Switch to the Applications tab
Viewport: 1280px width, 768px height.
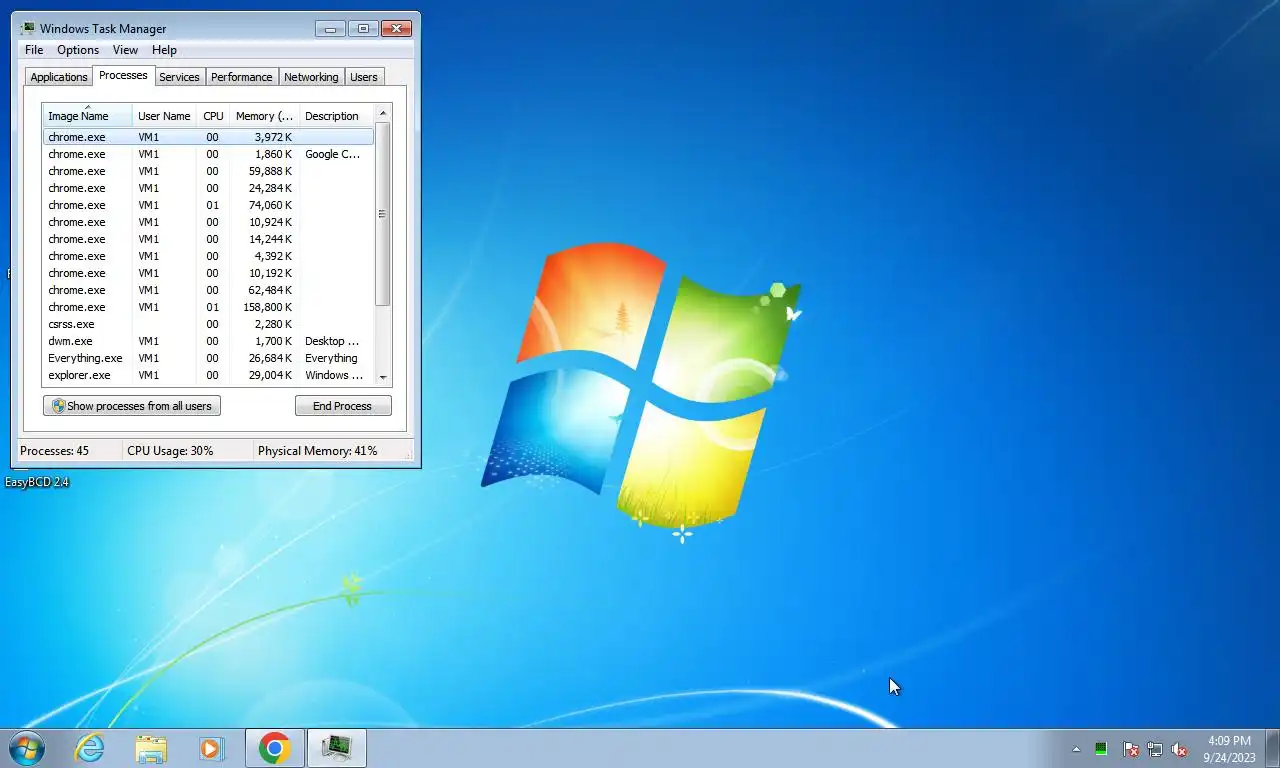59,77
